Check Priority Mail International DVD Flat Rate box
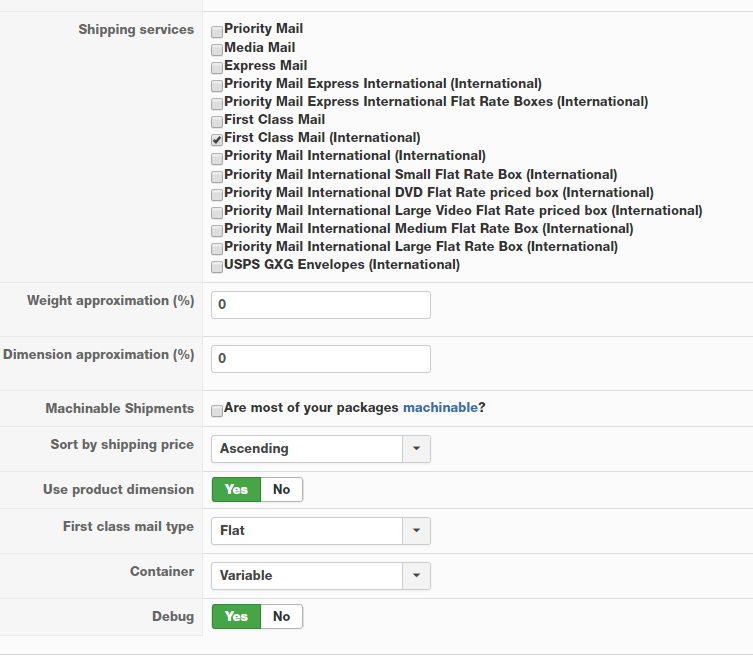The image size is (753, 659). tap(217, 195)
